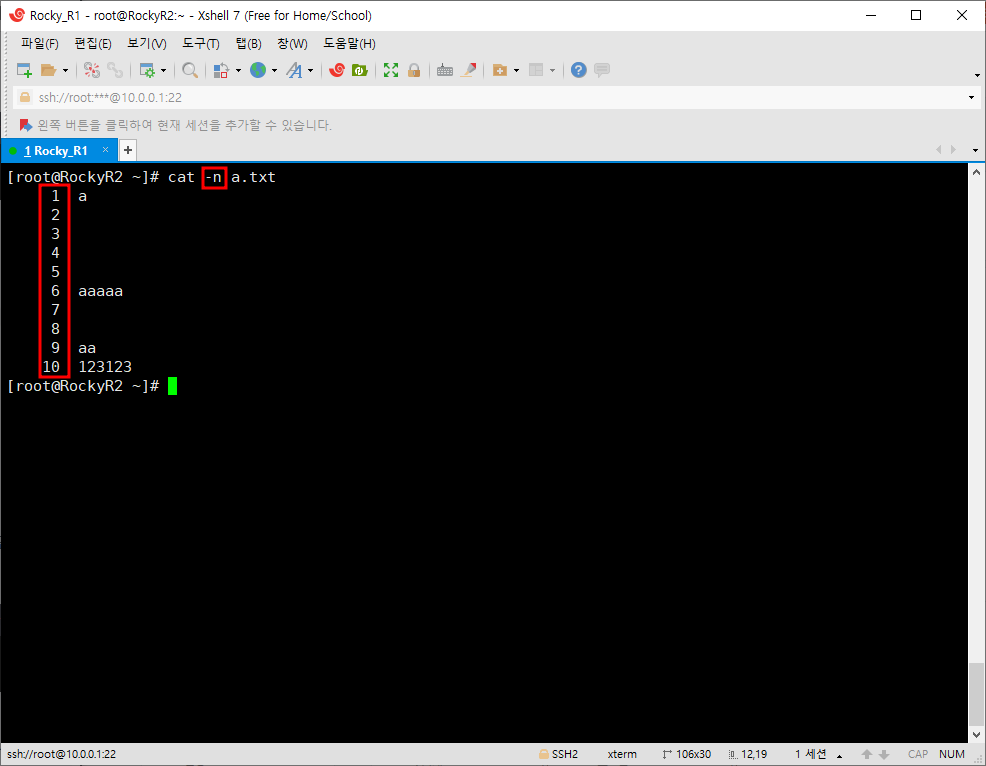The height and width of the screenshot is (766, 986).
Task: Expand the tools folder dropdown arrow
Action: pyautogui.click(x=516, y=70)
